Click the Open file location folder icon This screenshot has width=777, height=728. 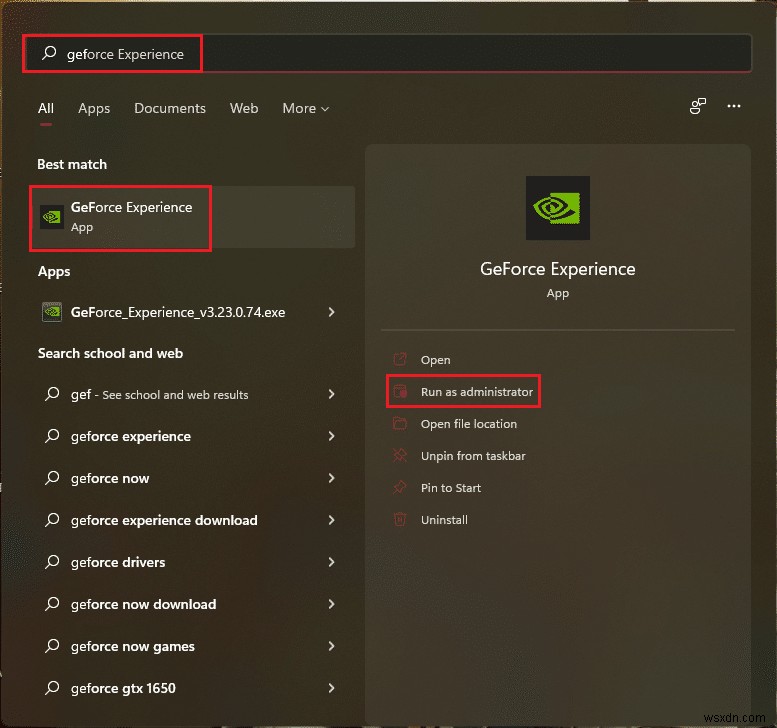click(x=400, y=424)
